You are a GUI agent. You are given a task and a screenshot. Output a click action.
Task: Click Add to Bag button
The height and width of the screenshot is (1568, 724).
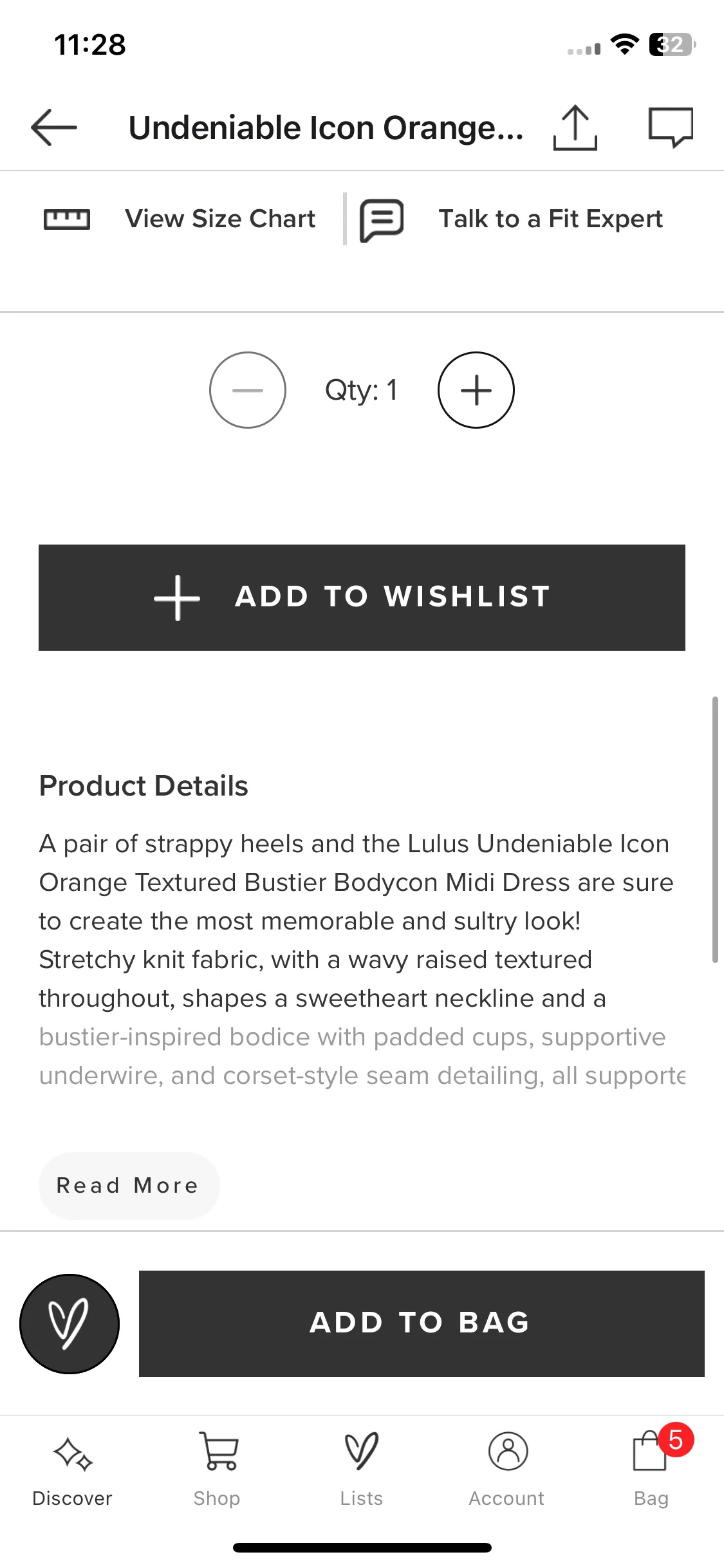coord(422,1323)
